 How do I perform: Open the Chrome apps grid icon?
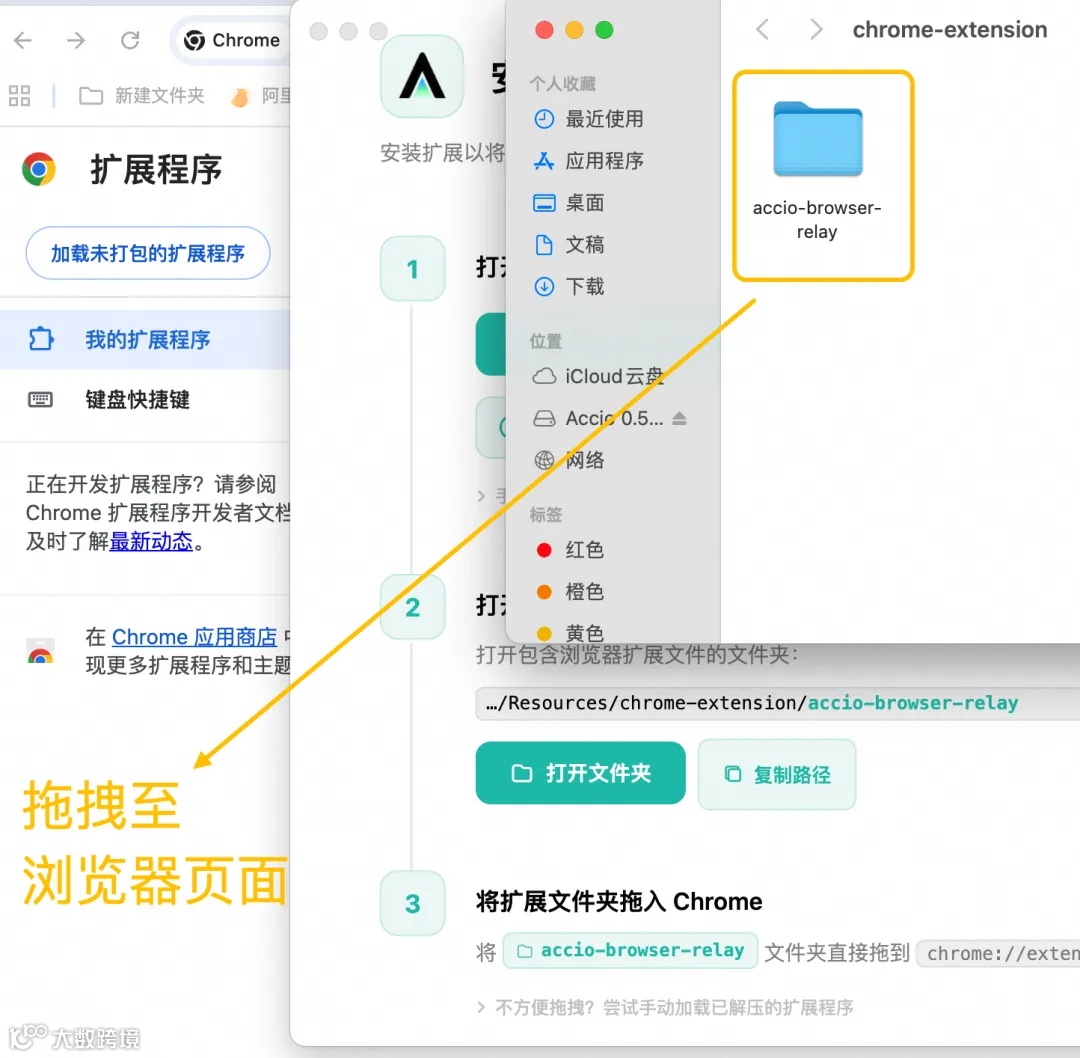tap(19, 96)
